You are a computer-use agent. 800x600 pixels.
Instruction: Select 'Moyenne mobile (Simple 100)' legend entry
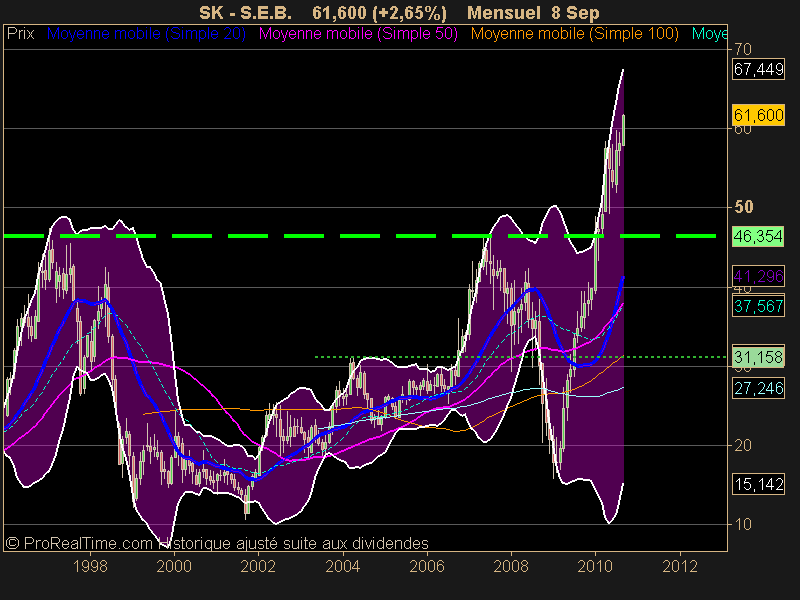[x=574, y=34]
